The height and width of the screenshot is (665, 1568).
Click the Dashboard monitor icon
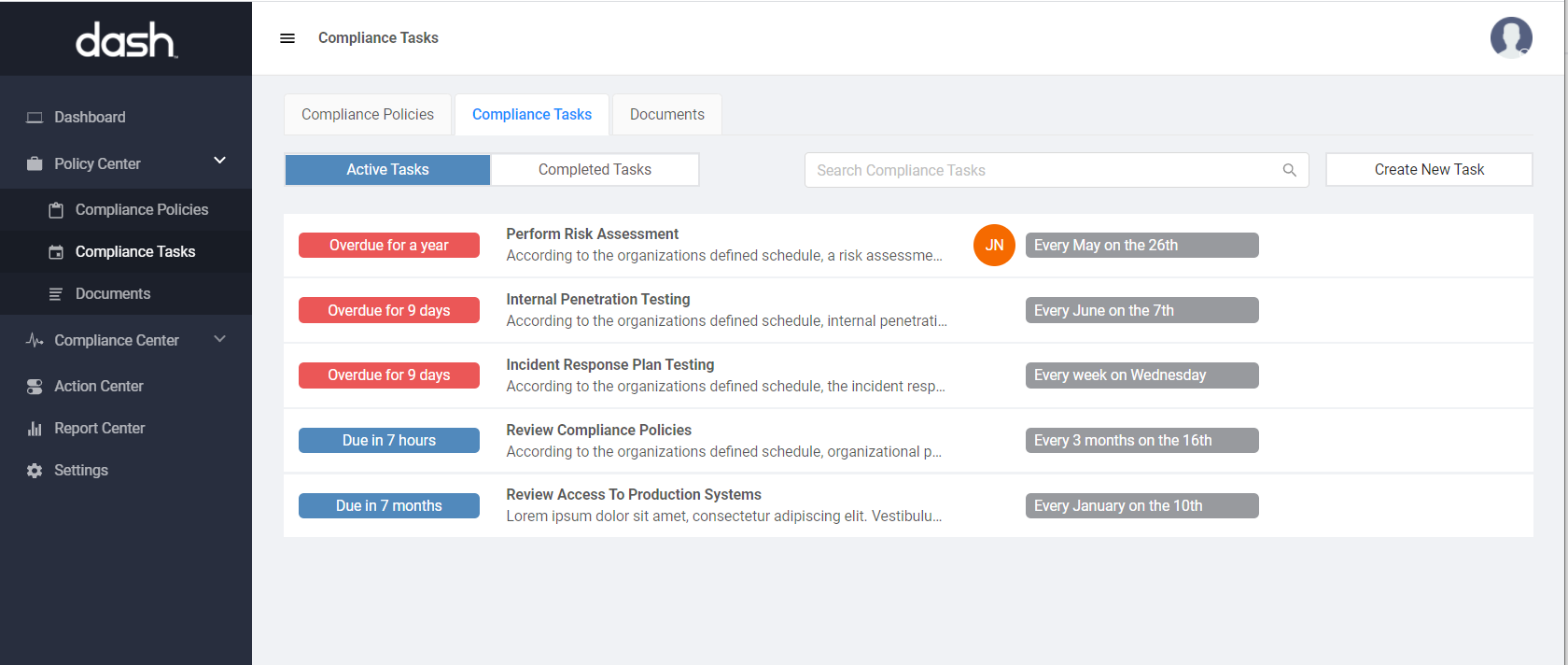point(35,118)
